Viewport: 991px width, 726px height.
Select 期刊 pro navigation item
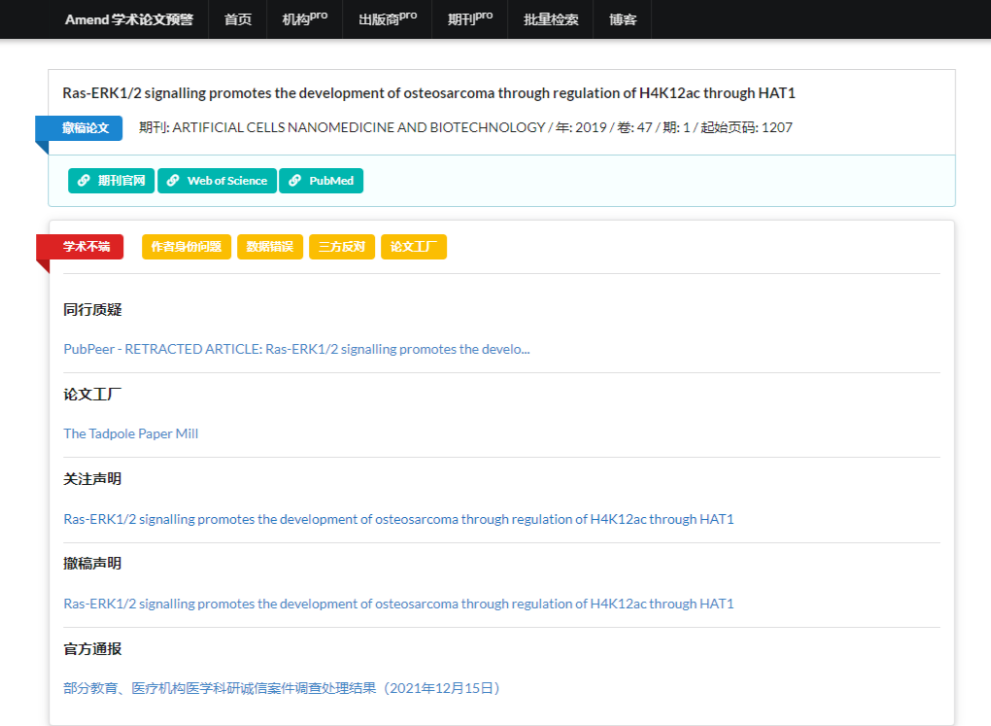click(x=470, y=20)
